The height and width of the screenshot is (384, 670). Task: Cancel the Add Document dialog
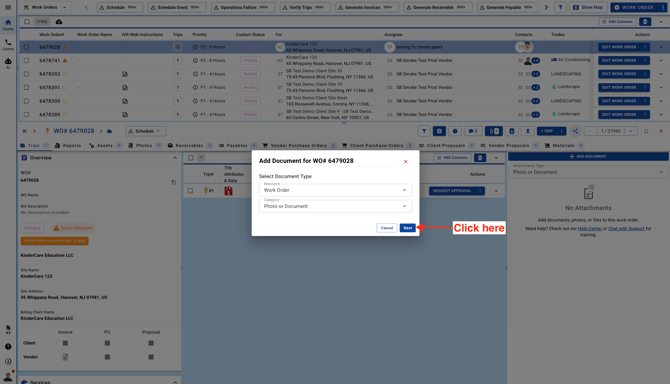point(387,228)
